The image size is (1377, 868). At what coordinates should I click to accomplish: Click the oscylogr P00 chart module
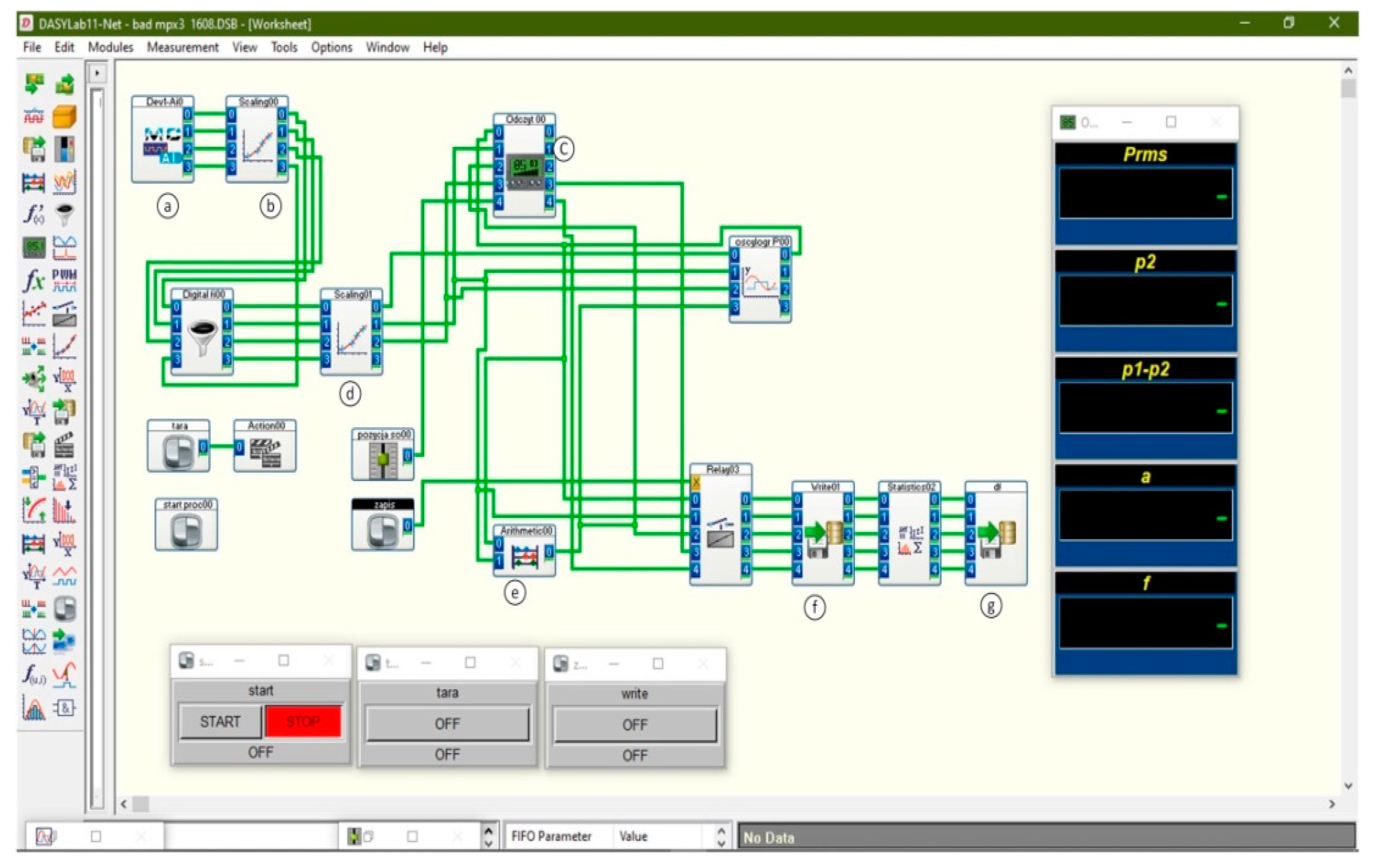click(x=759, y=282)
